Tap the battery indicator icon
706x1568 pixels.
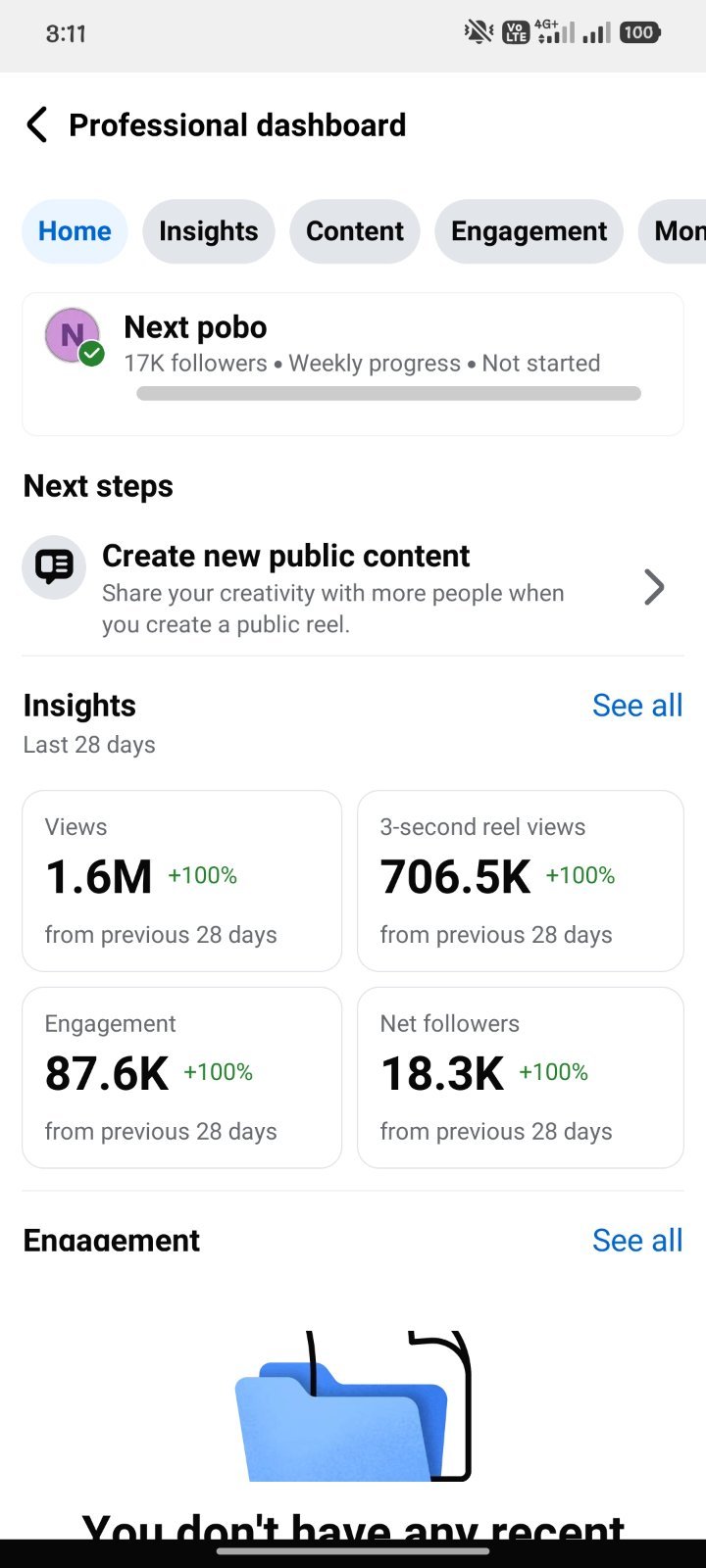(639, 32)
